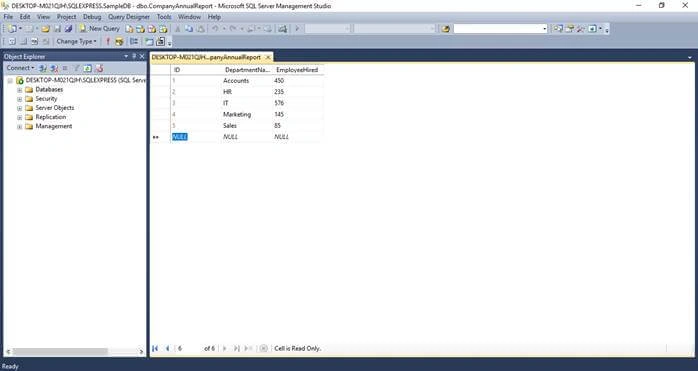The image size is (698, 371).
Task: Open the View menu
Action: tap(43, 16)
